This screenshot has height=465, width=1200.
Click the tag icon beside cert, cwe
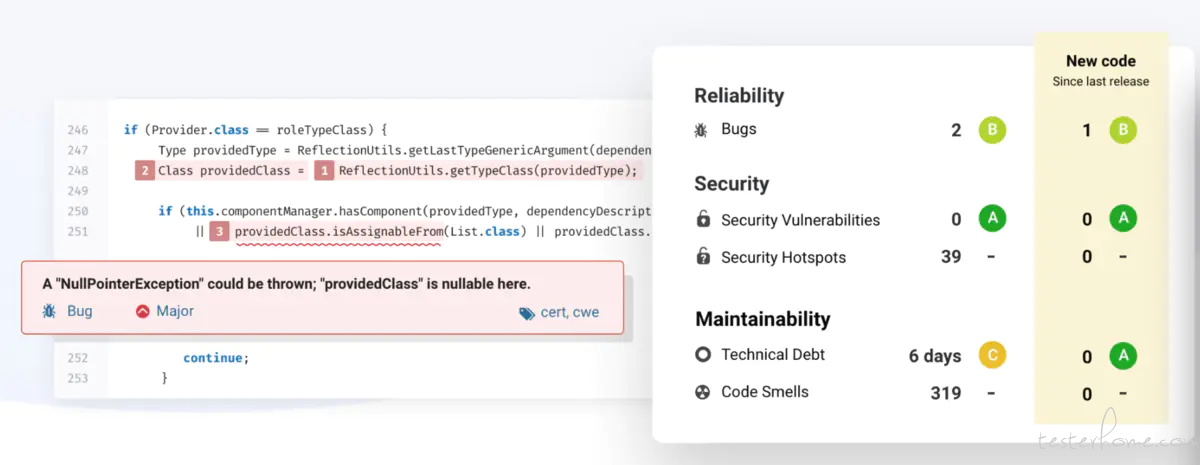(x=527, y=313)
